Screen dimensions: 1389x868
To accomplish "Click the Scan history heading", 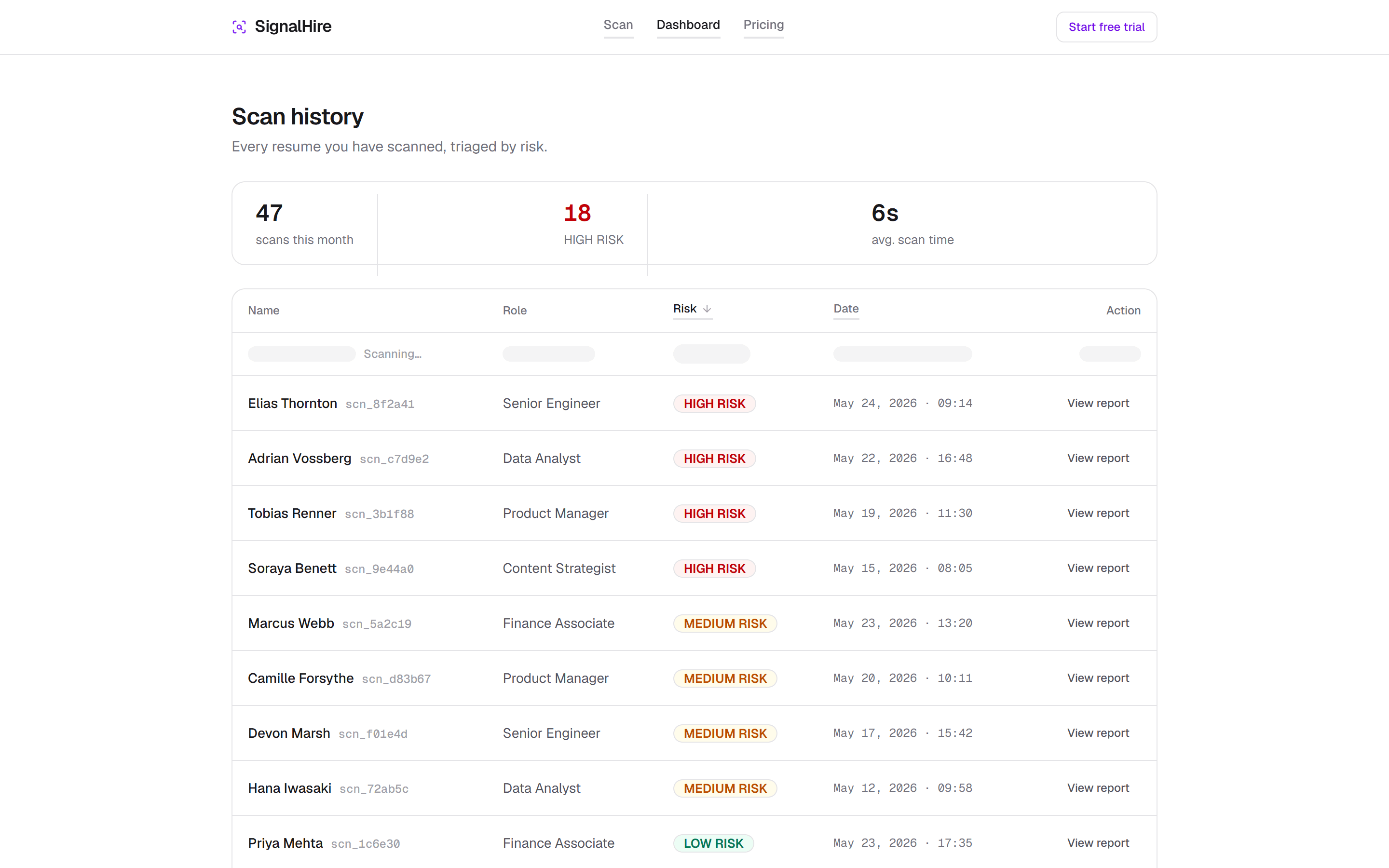I will pos(297,117).
